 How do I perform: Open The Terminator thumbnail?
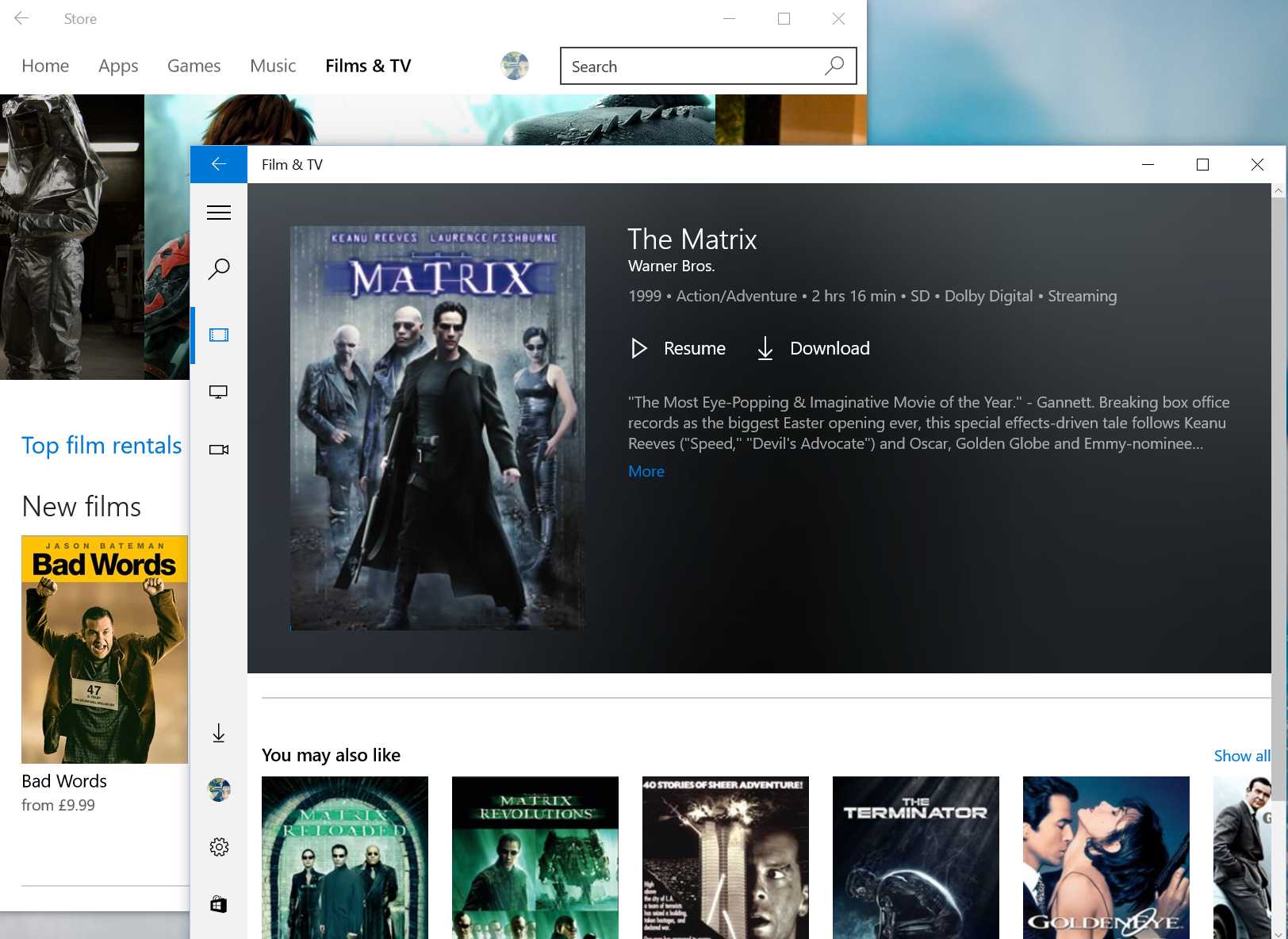(x=916, y=857)
